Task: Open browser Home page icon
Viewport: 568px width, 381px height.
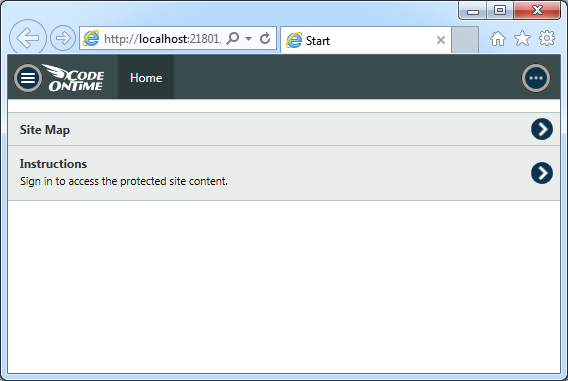Action: click(x=498, y=38)
